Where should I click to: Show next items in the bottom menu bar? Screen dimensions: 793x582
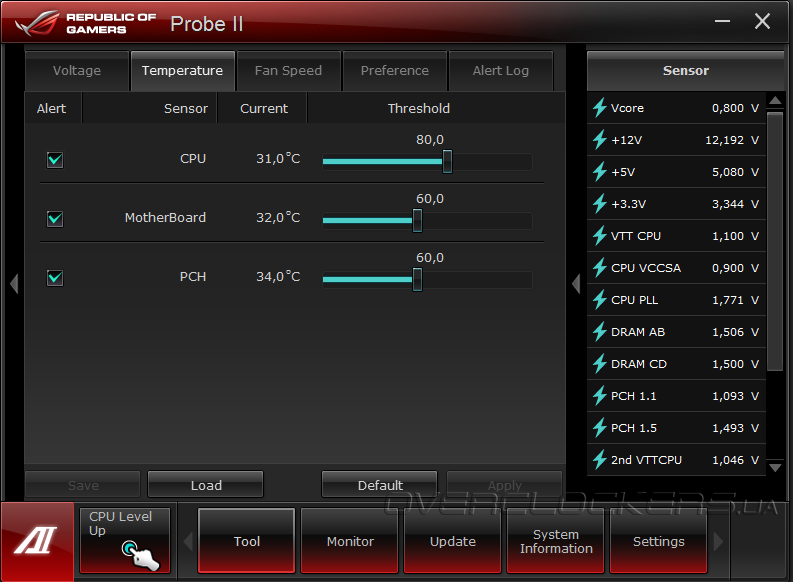[x=718, y=541]
